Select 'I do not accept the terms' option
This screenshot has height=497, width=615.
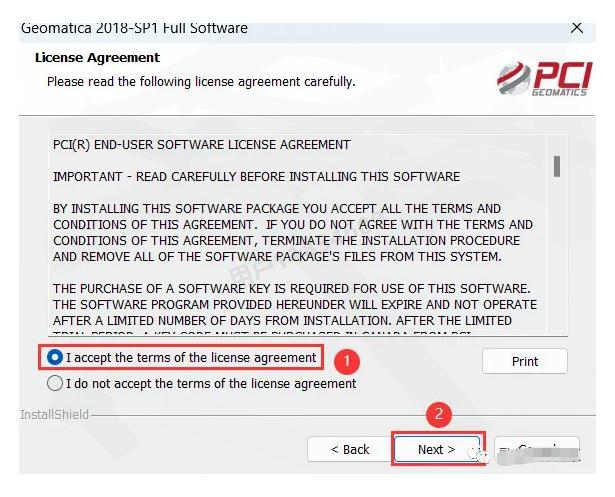[x=55, y=383]
